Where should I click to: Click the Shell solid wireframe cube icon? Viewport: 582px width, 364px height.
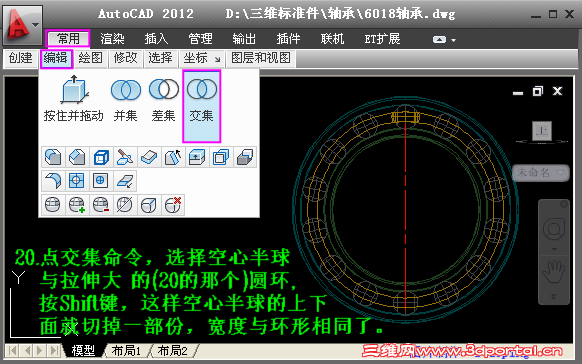click(101, 157)
